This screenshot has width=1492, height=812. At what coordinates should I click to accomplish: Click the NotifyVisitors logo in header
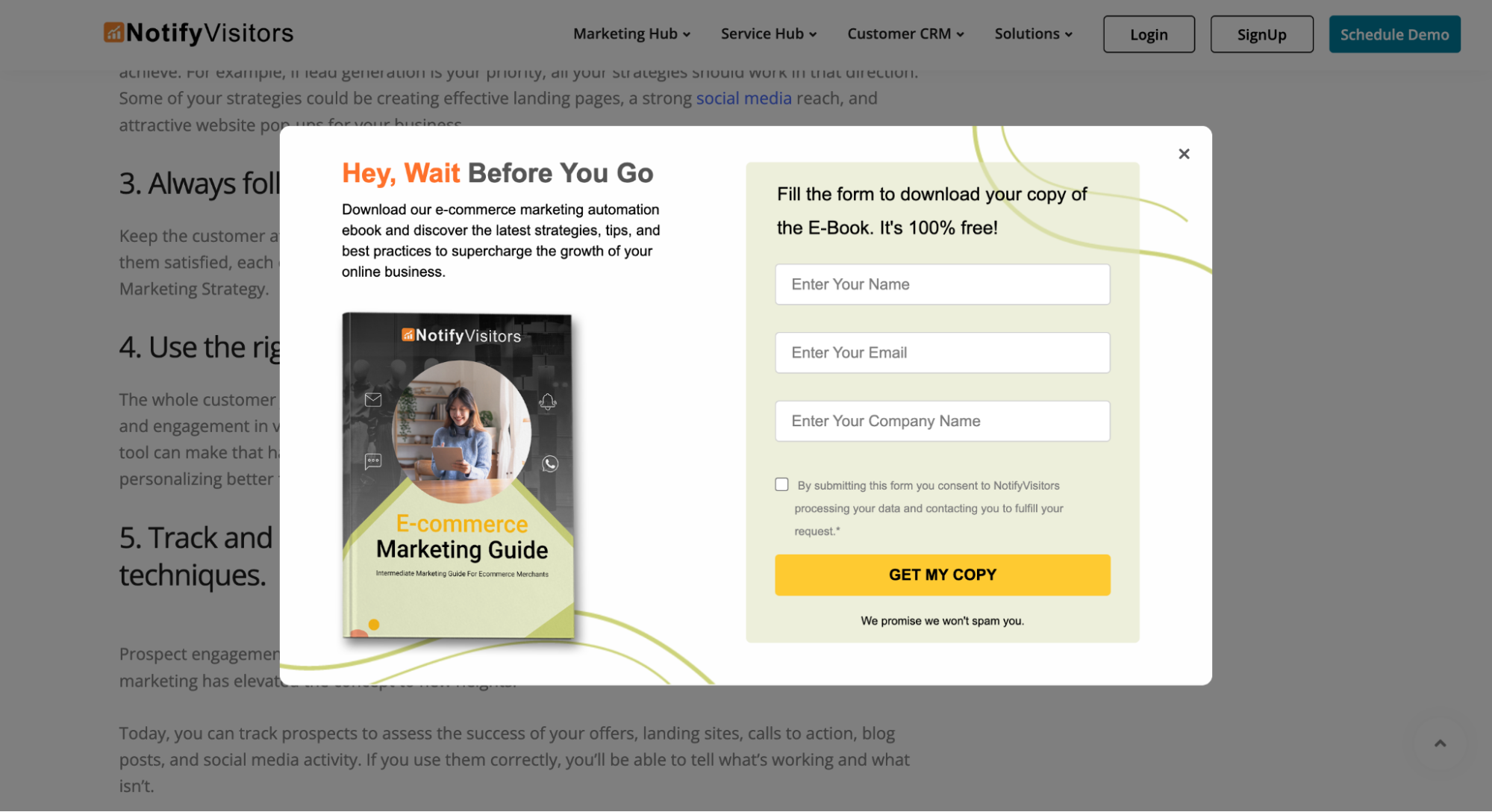[199, 33]
